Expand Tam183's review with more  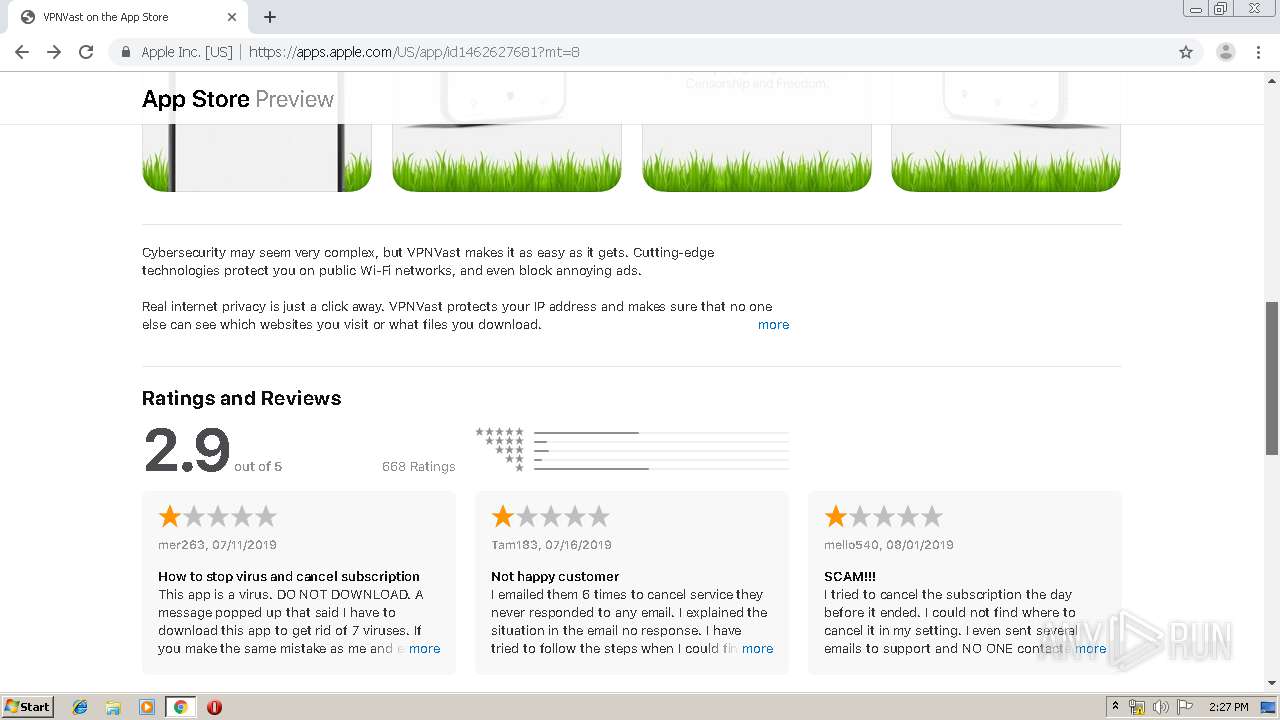tap(757, 648)
